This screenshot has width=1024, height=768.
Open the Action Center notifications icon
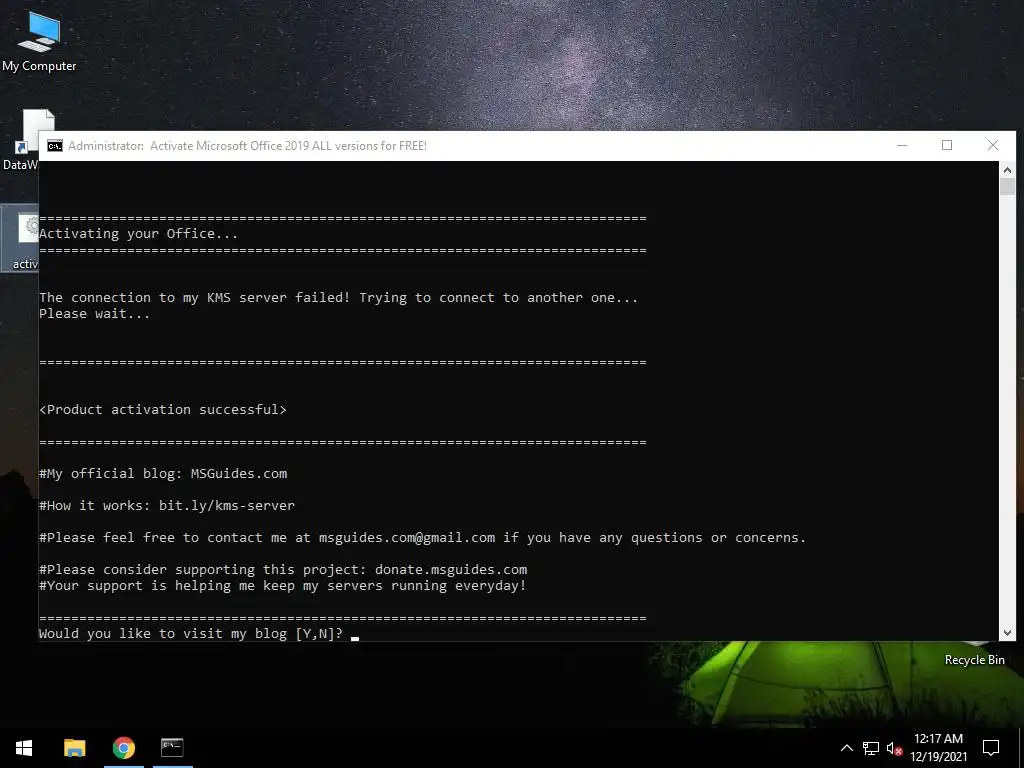pyautogui.click(x=991, y=748)
